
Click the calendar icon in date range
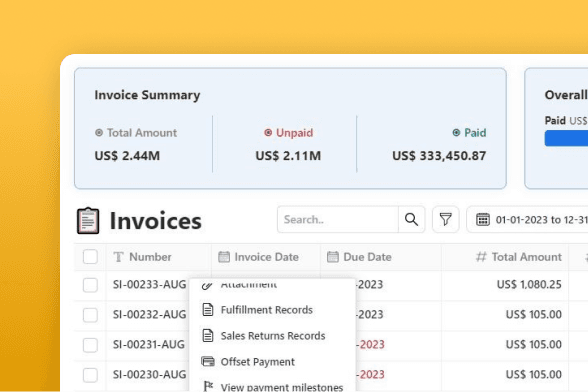[483, 219]
